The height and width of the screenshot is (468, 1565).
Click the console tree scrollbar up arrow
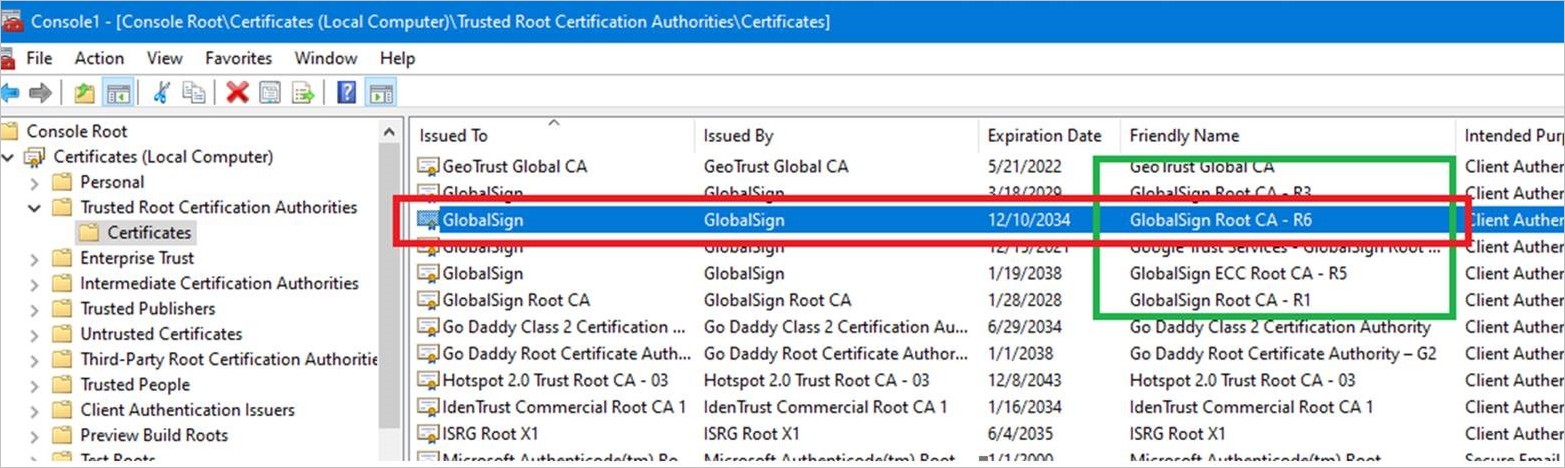click(x=390, y=131)
